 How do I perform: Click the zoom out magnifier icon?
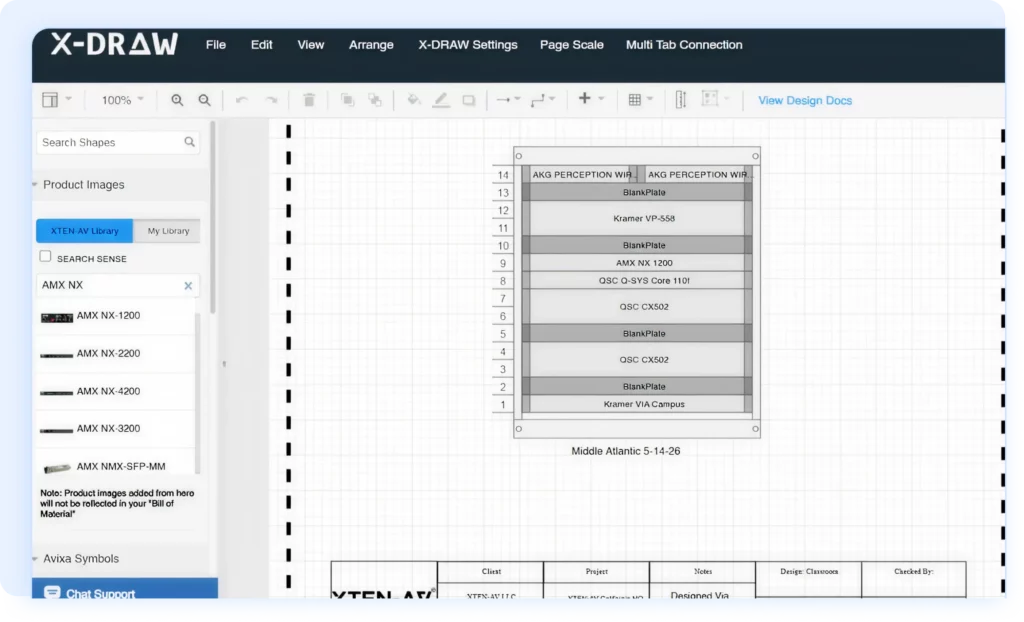click(x=204, y=100)
